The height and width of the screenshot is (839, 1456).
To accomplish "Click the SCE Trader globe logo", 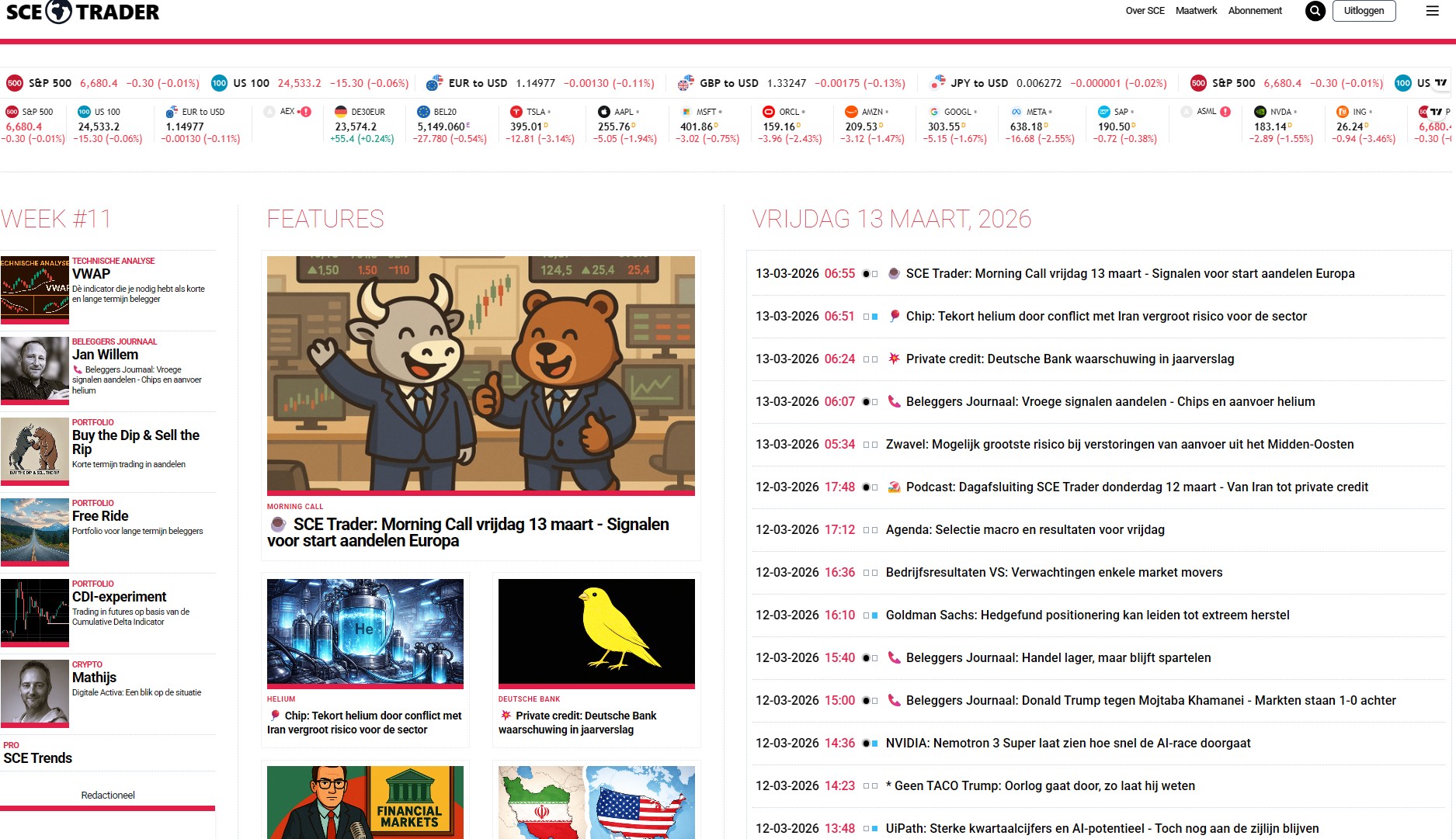I will click(59, 12).
